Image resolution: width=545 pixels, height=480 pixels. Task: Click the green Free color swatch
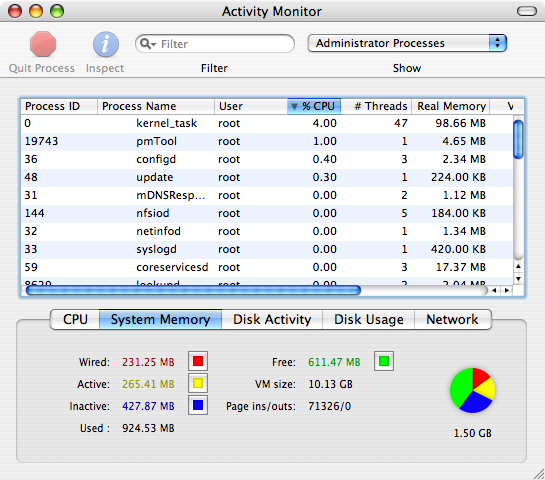tap(384, 361)
